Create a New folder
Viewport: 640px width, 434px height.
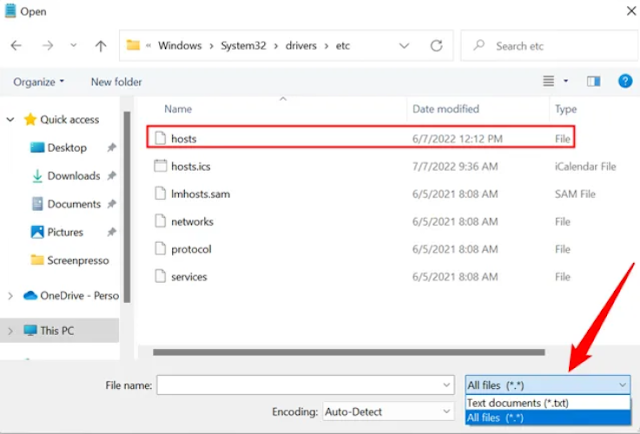pos(116,82)
